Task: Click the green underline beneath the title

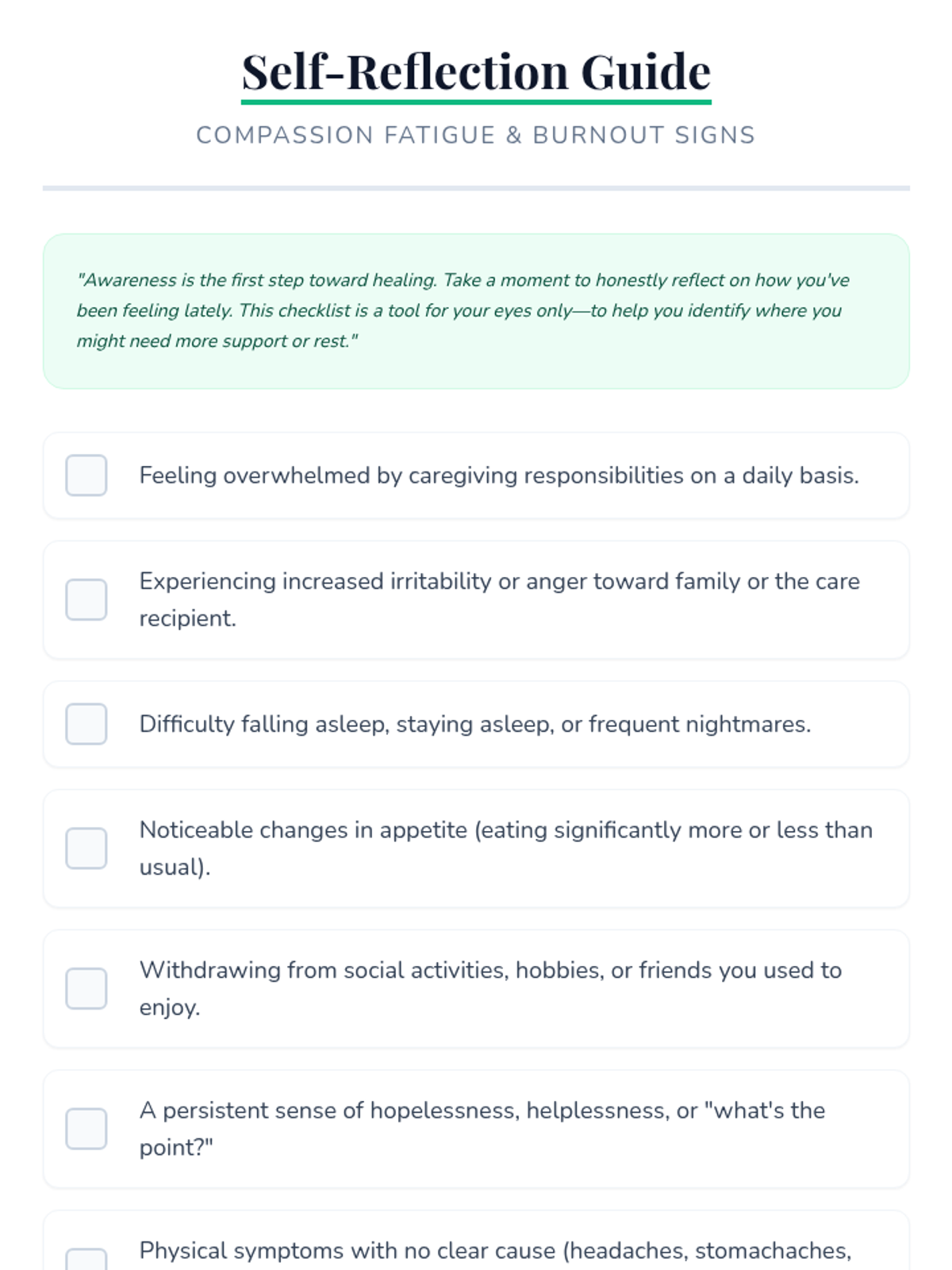Action: click(476, 102)
